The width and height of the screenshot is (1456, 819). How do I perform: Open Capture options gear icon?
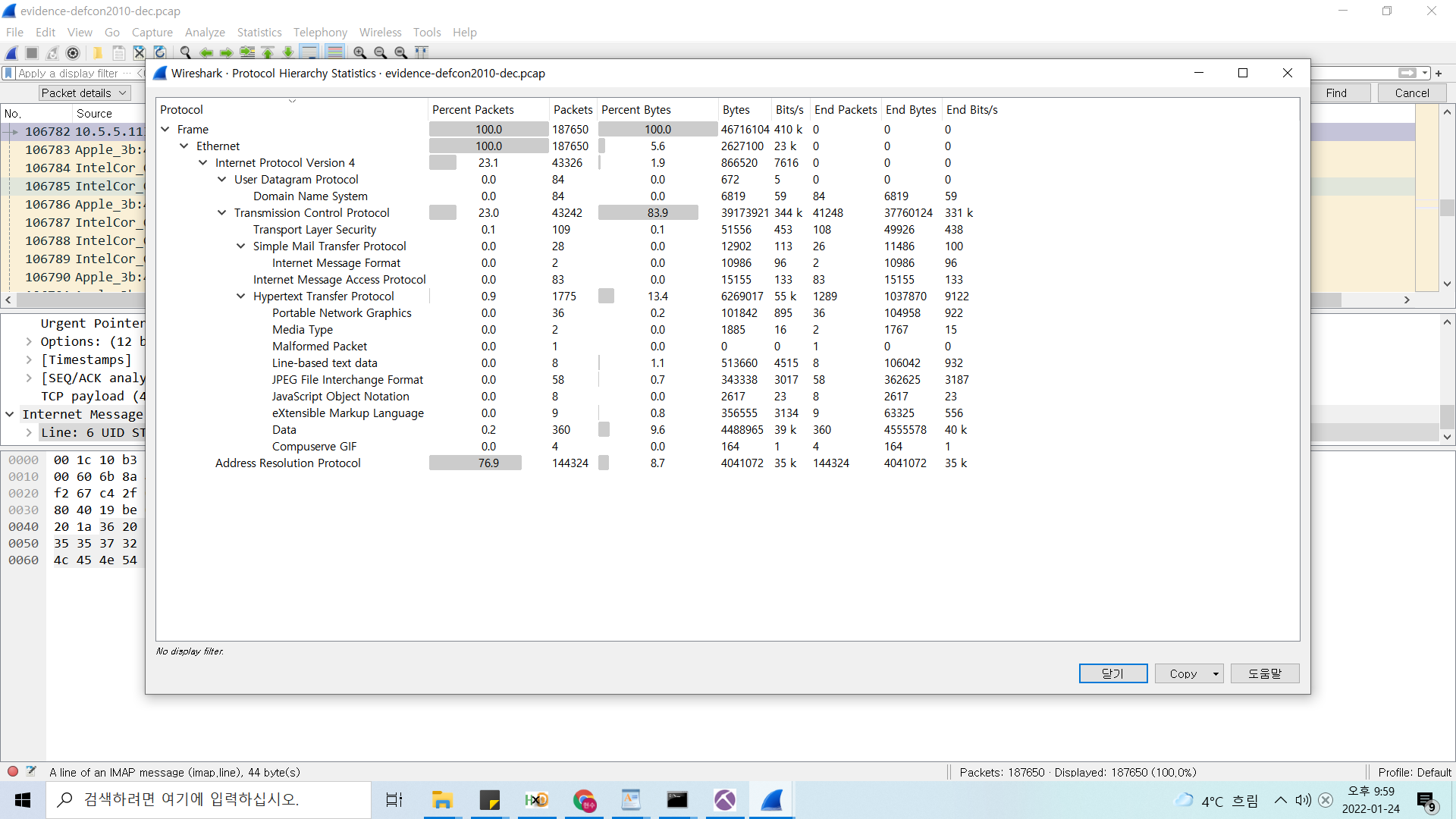(73, 52)
